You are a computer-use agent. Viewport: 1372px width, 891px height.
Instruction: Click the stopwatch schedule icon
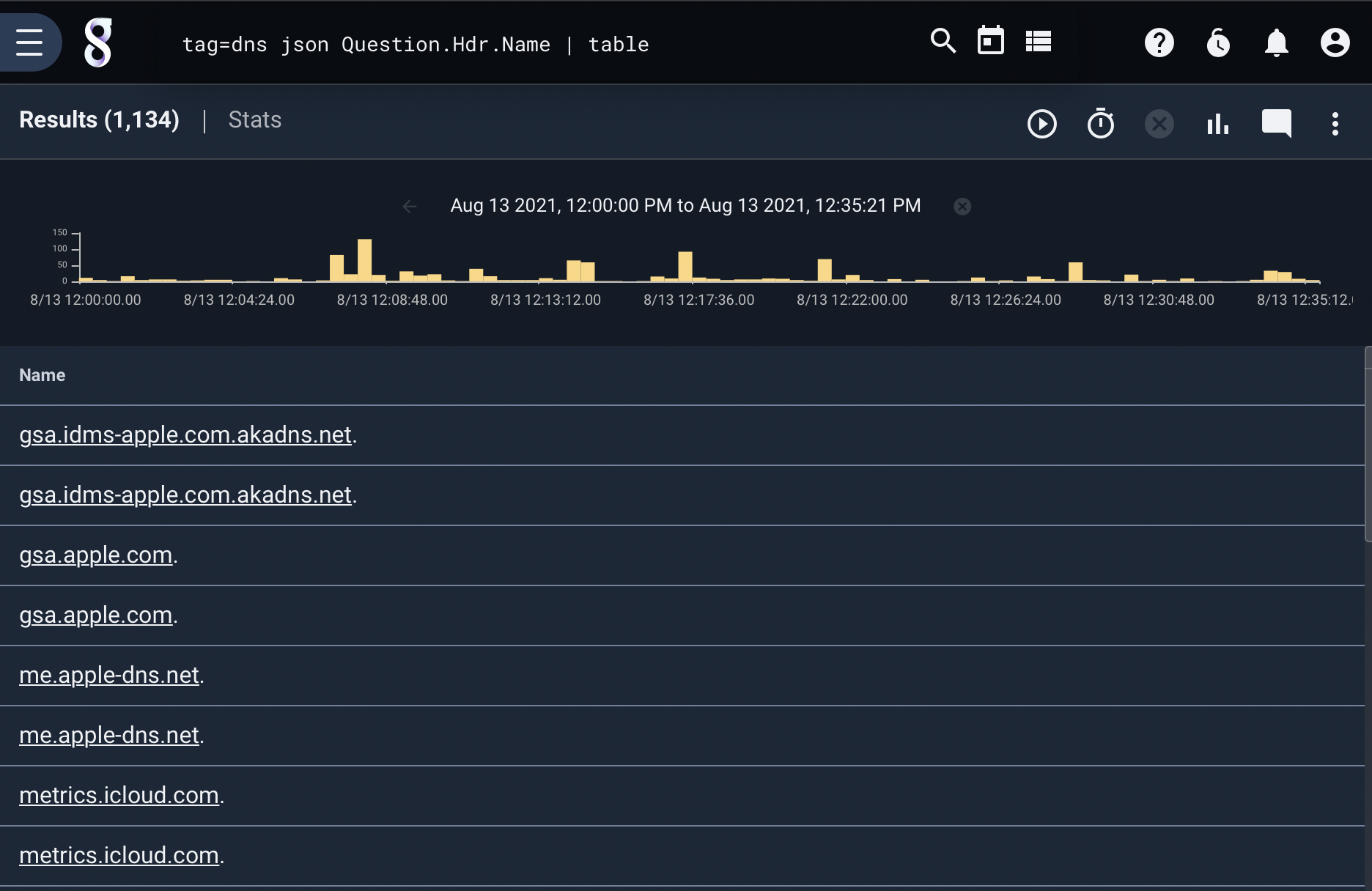click(1101, 123)
